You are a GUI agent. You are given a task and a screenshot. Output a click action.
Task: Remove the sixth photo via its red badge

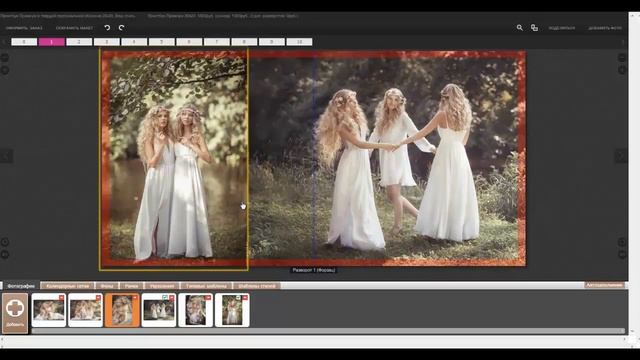pos(245,298)
